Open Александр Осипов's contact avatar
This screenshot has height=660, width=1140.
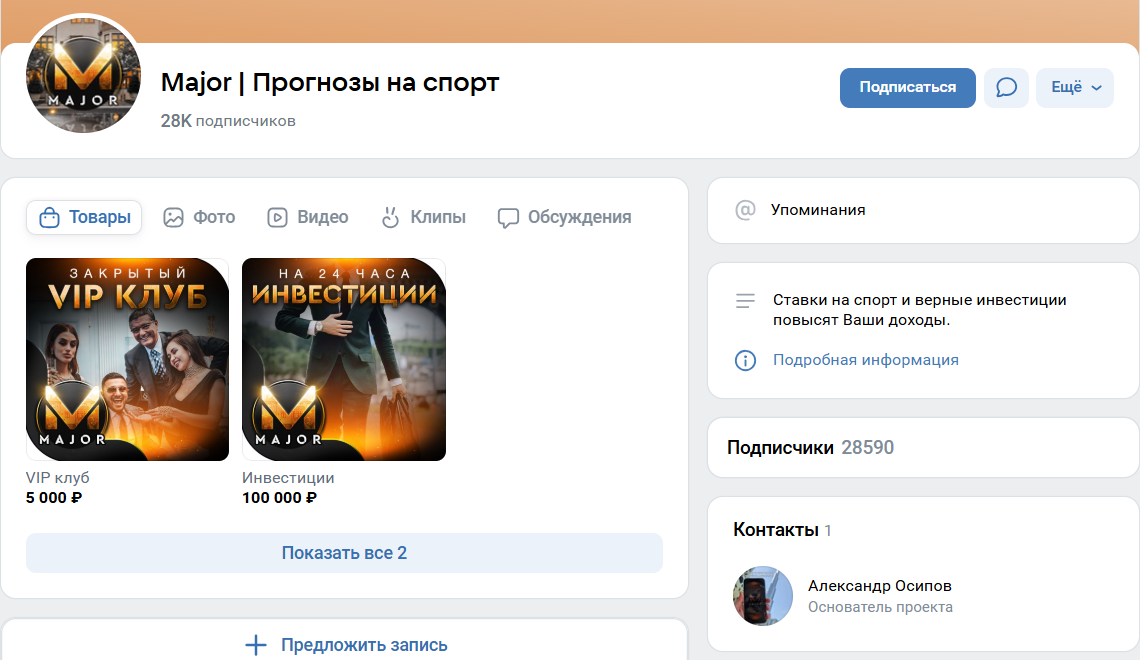coord(762,596)
